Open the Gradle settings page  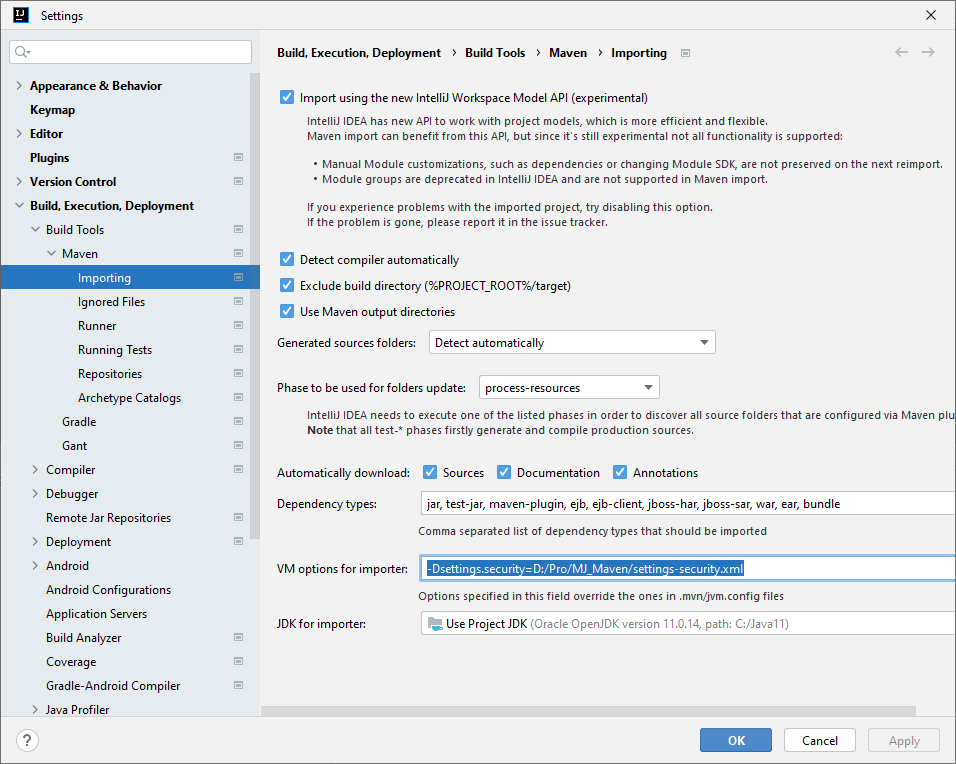pyautogui.click(x=79, y=422)
